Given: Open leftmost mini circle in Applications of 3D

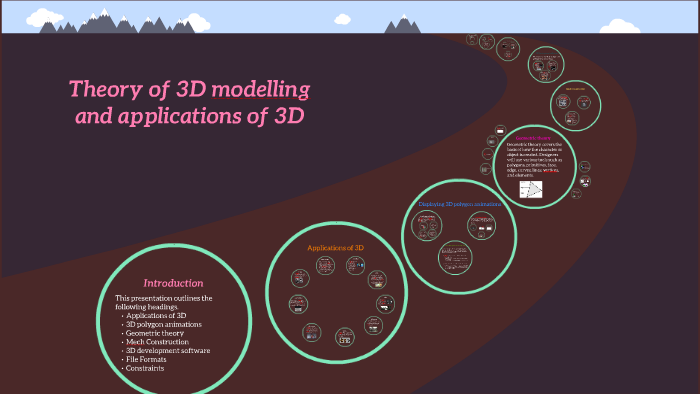Looking at the screenshot, I should click(x=298, y=304).
